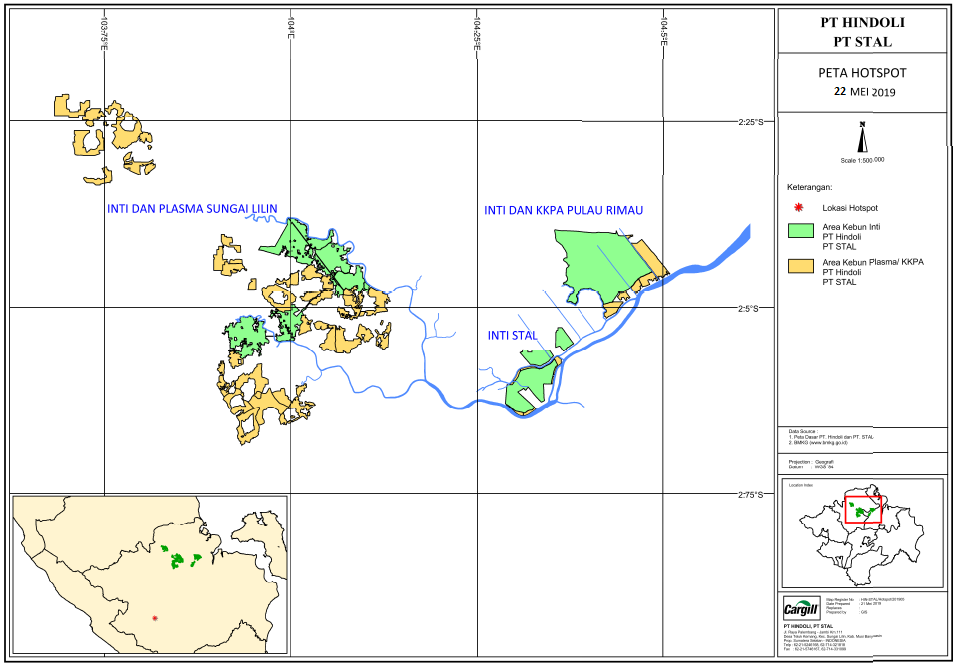Click the PETA HOTSPOT title text

[861, 72]
